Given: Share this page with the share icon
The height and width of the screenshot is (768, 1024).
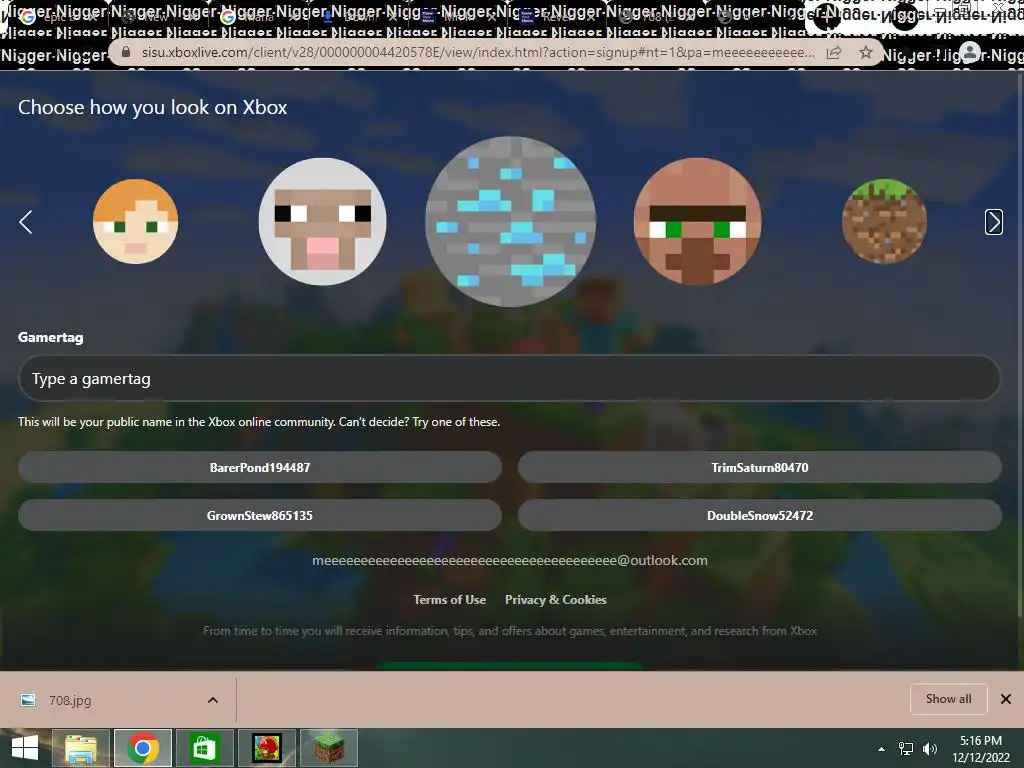Looking at the screenshot, I should pyautogui.click(x=834, y=53).
